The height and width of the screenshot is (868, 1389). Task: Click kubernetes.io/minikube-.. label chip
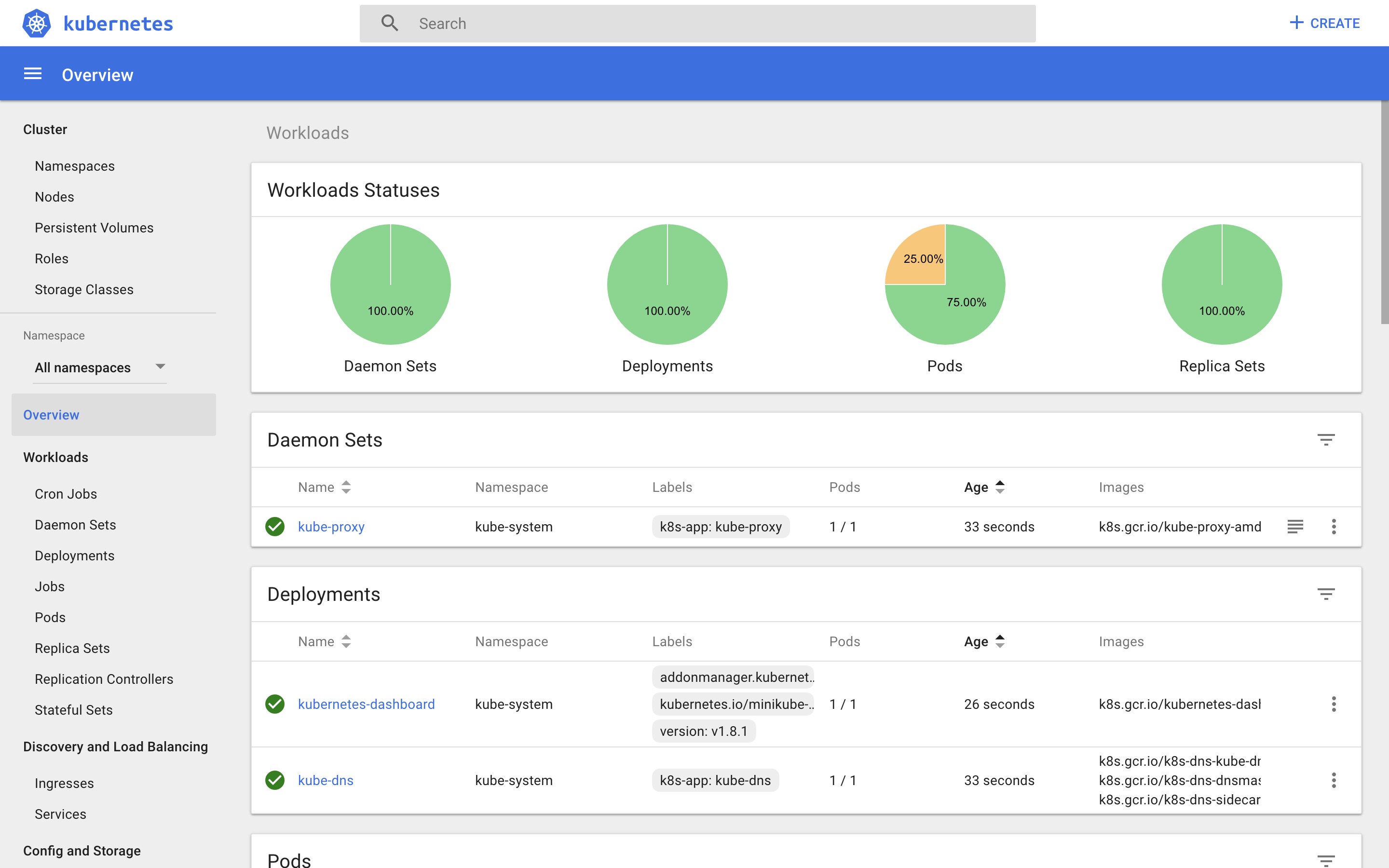(x=734, y=705)
